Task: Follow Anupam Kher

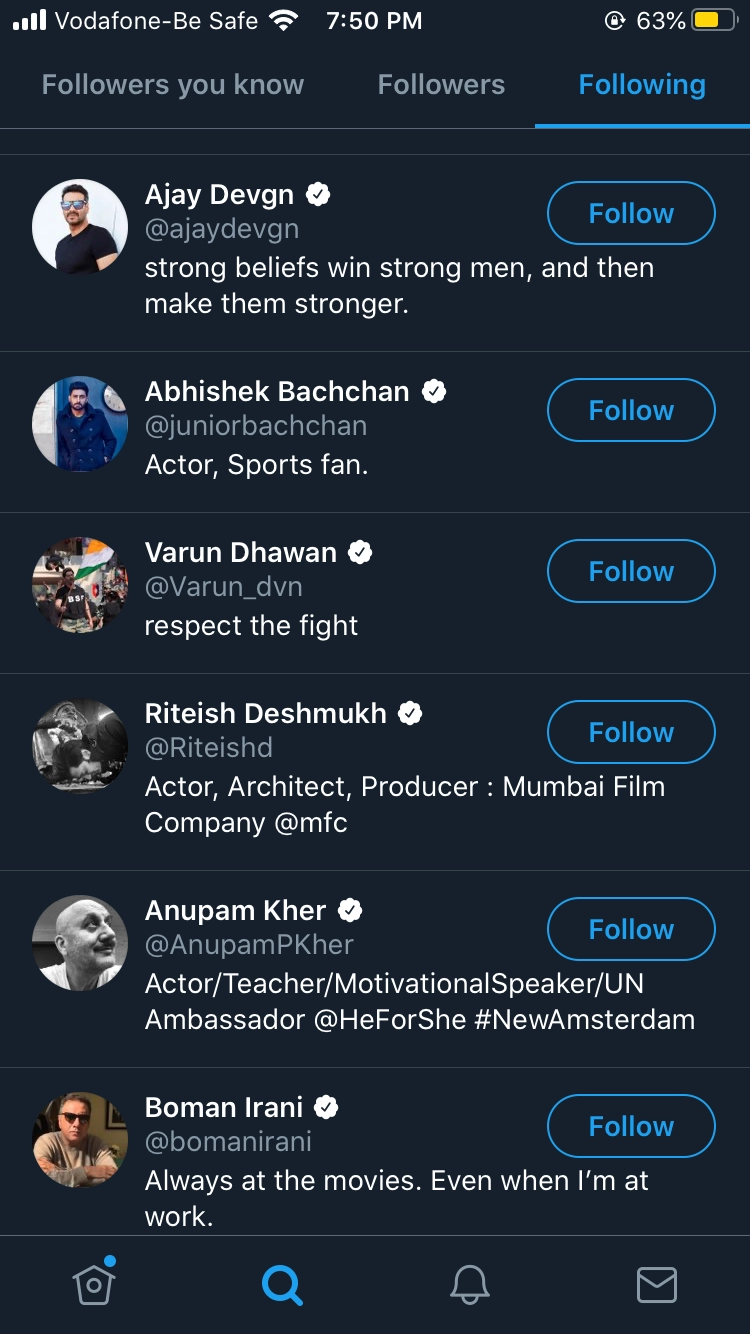Action: (x=631, y=929)
